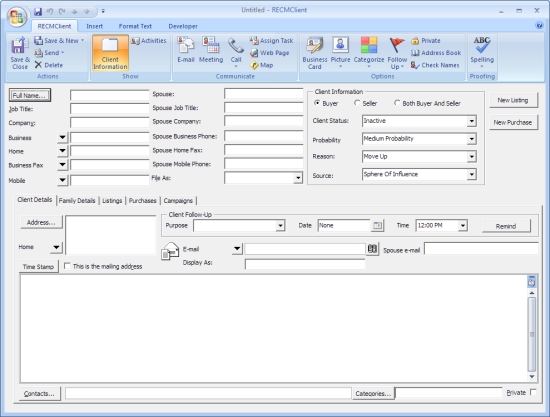Expand the Source dropdown

[471, 174]
